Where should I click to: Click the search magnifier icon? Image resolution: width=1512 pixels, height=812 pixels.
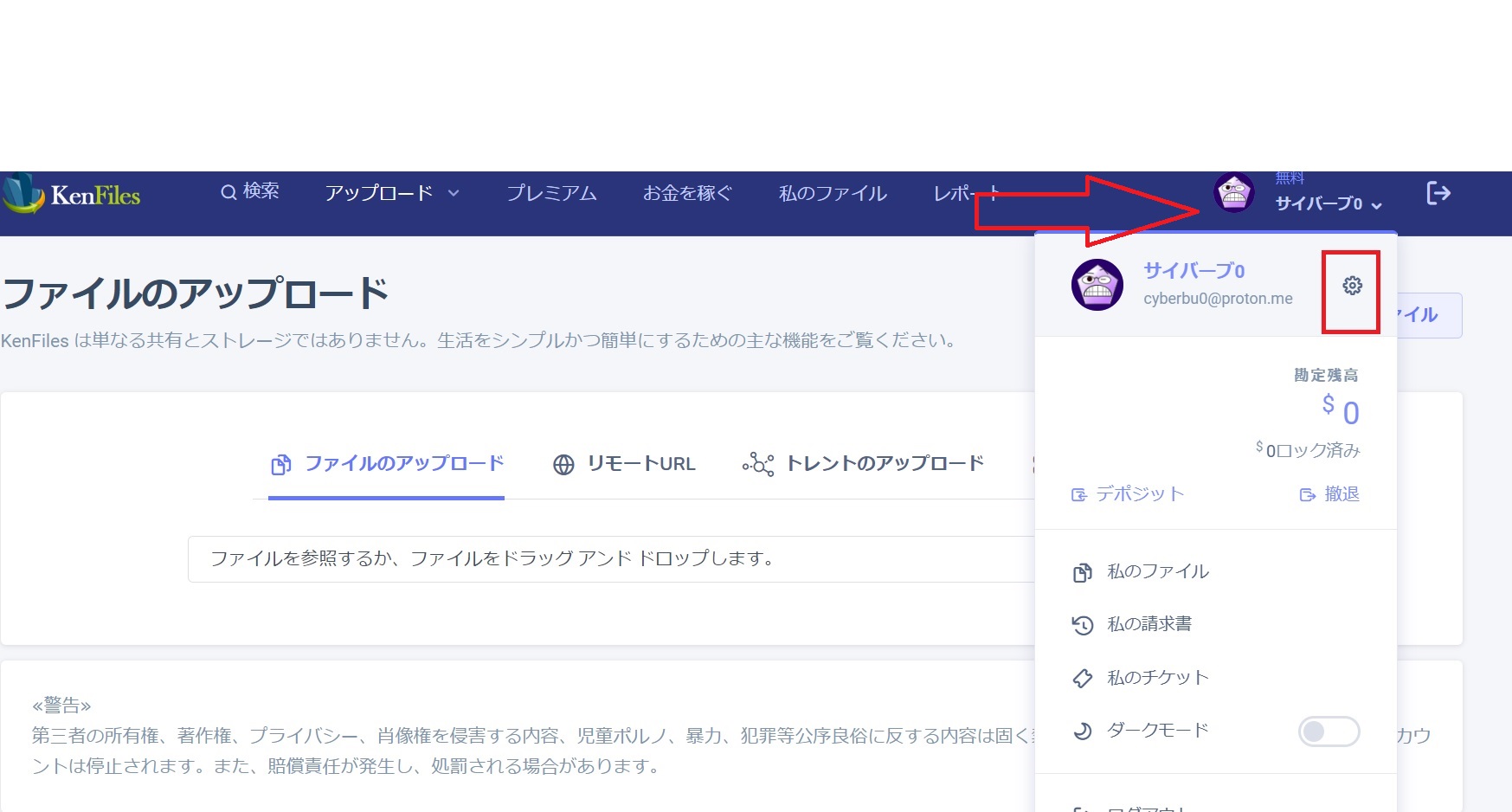point(228,192)
